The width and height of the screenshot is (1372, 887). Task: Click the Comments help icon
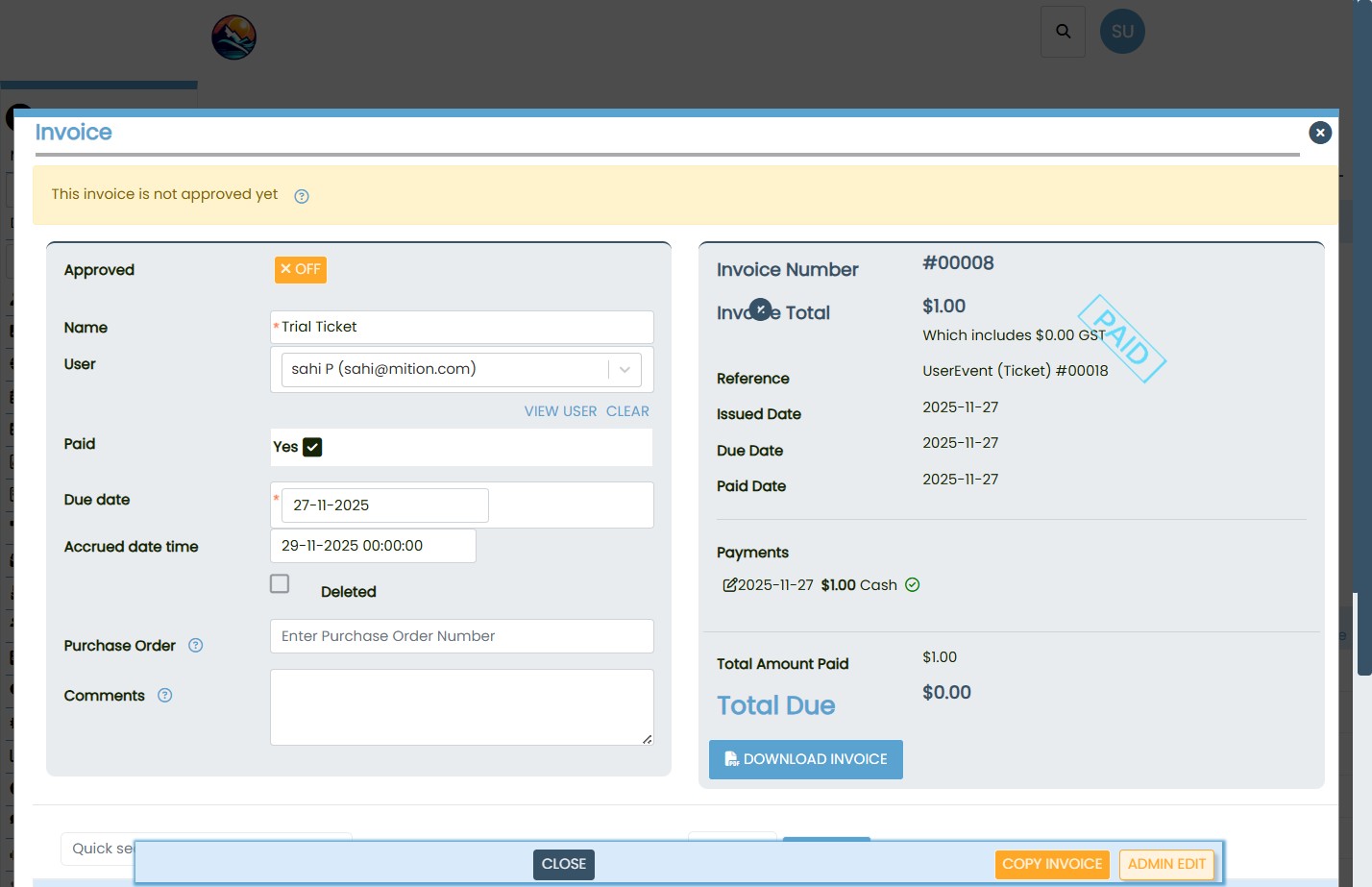(165, 696)
